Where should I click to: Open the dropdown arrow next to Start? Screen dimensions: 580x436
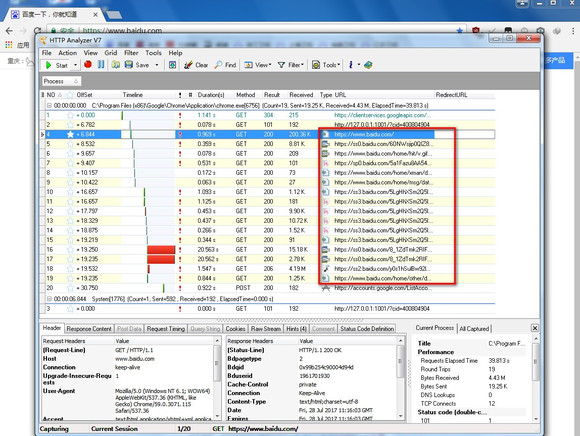tap(75, 65)
